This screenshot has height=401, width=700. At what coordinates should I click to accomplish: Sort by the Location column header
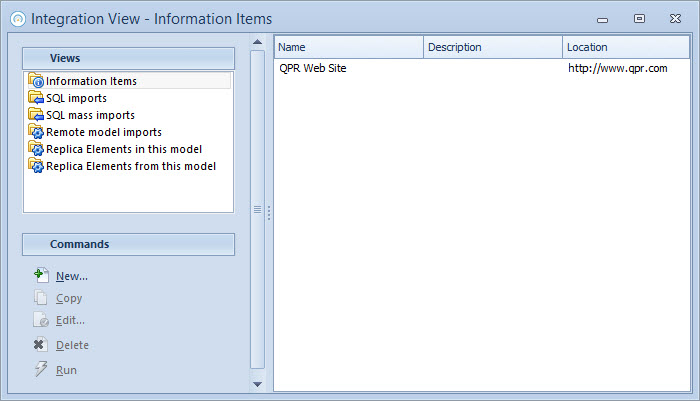[626, 47]
